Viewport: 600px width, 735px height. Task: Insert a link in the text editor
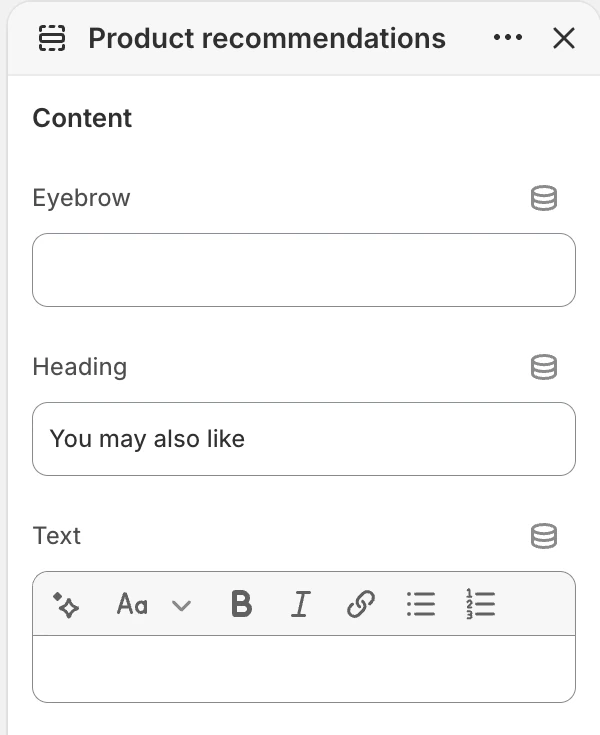click(360, 604)
